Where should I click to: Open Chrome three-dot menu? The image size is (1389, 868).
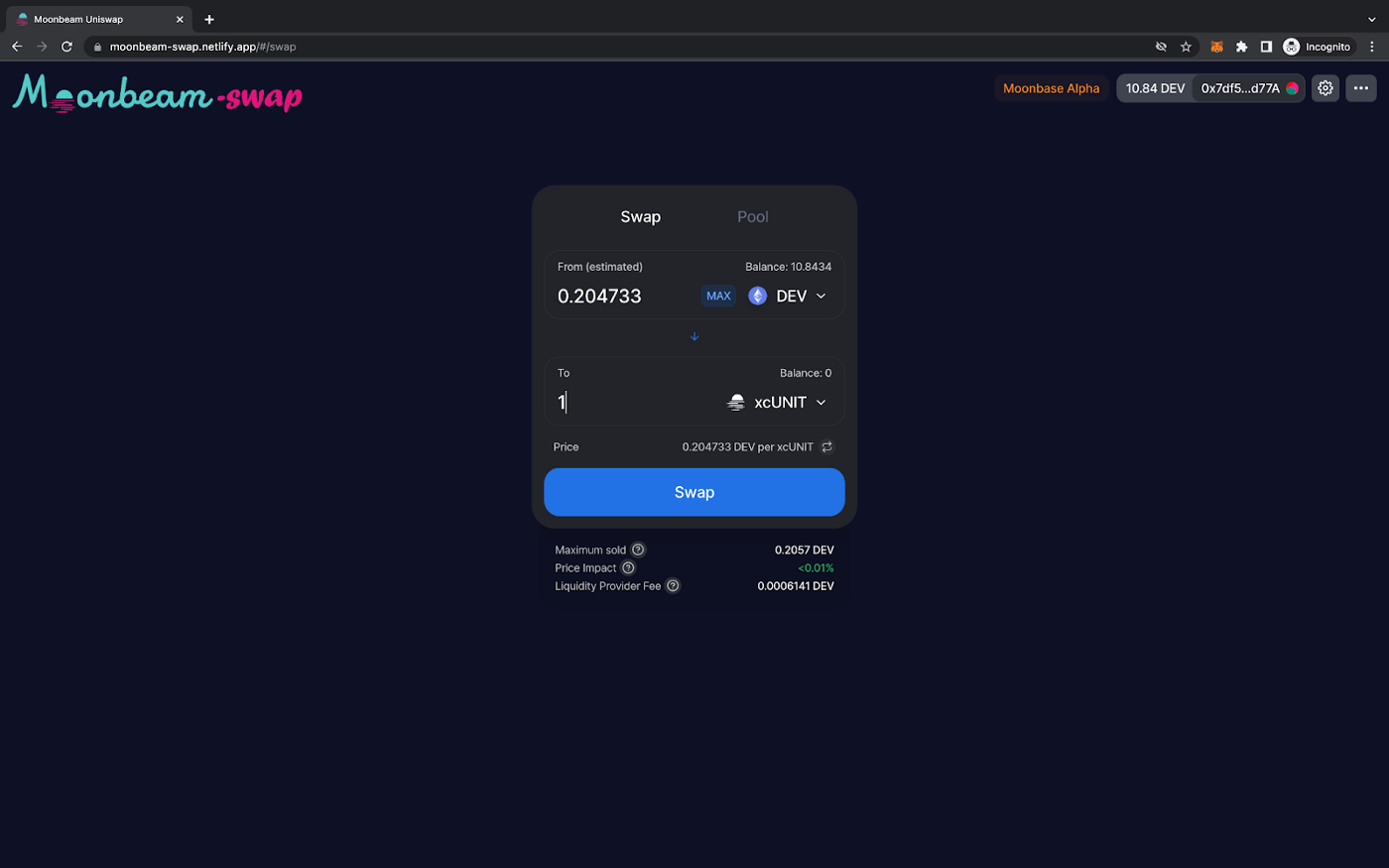[1372, 47]
